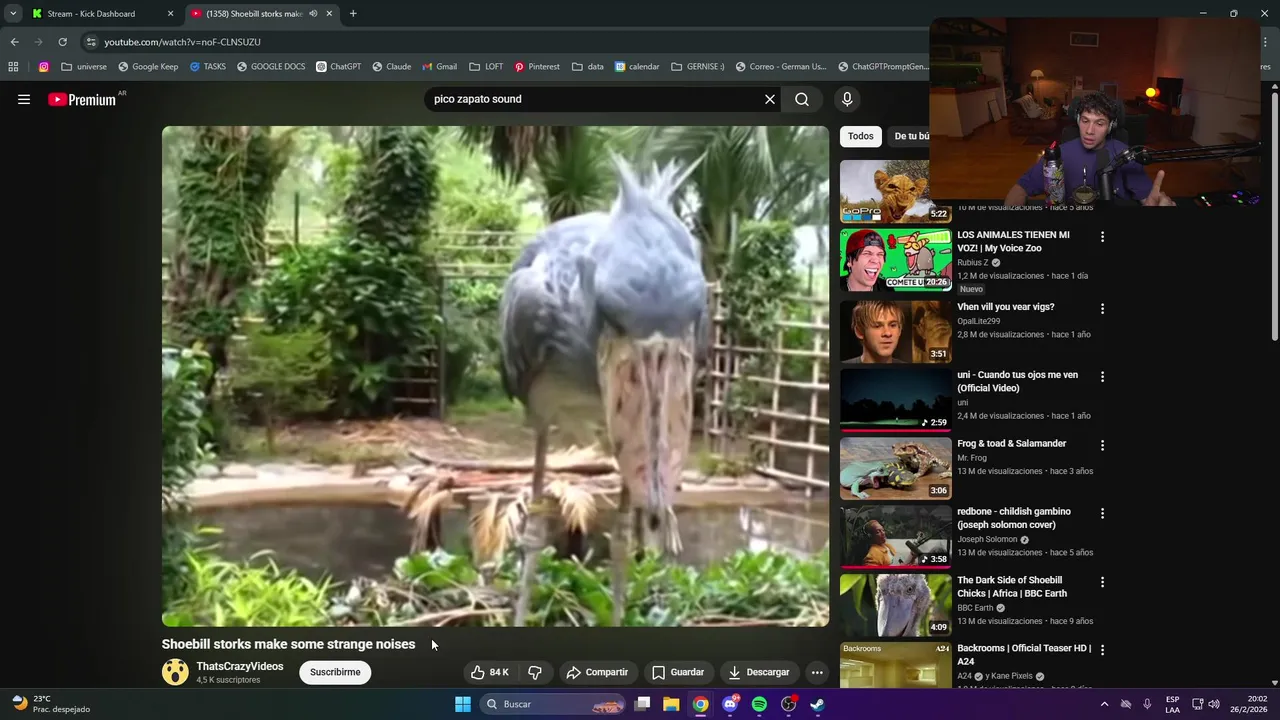1280x720 pixels.
Task: Select the Todos filter chip
Action: [860, 136]
